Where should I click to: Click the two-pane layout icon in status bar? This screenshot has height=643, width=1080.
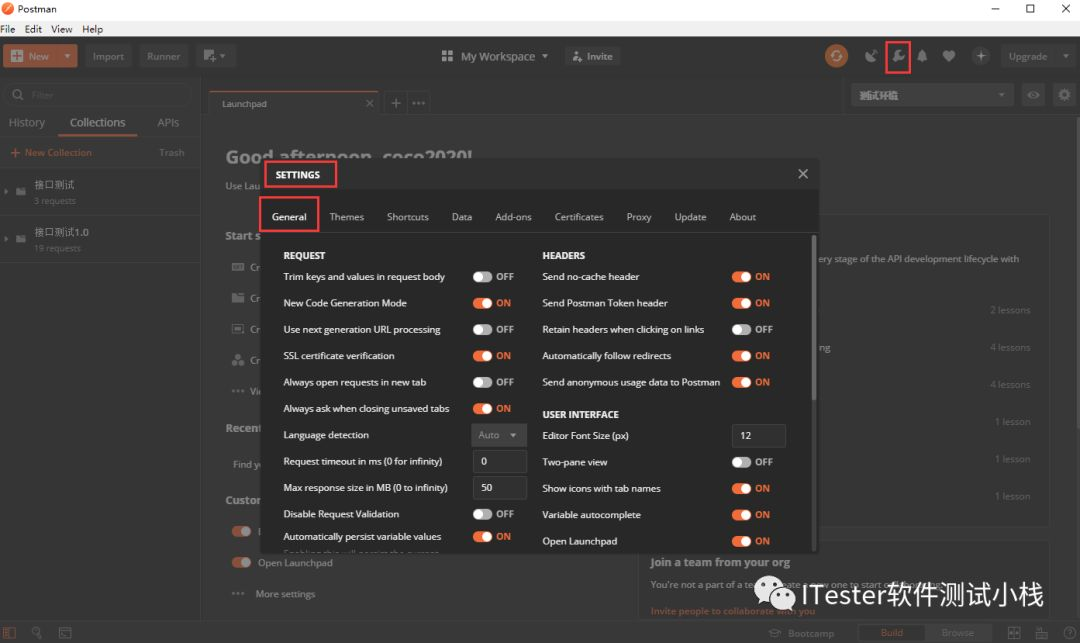click(x=1014, y=633)
